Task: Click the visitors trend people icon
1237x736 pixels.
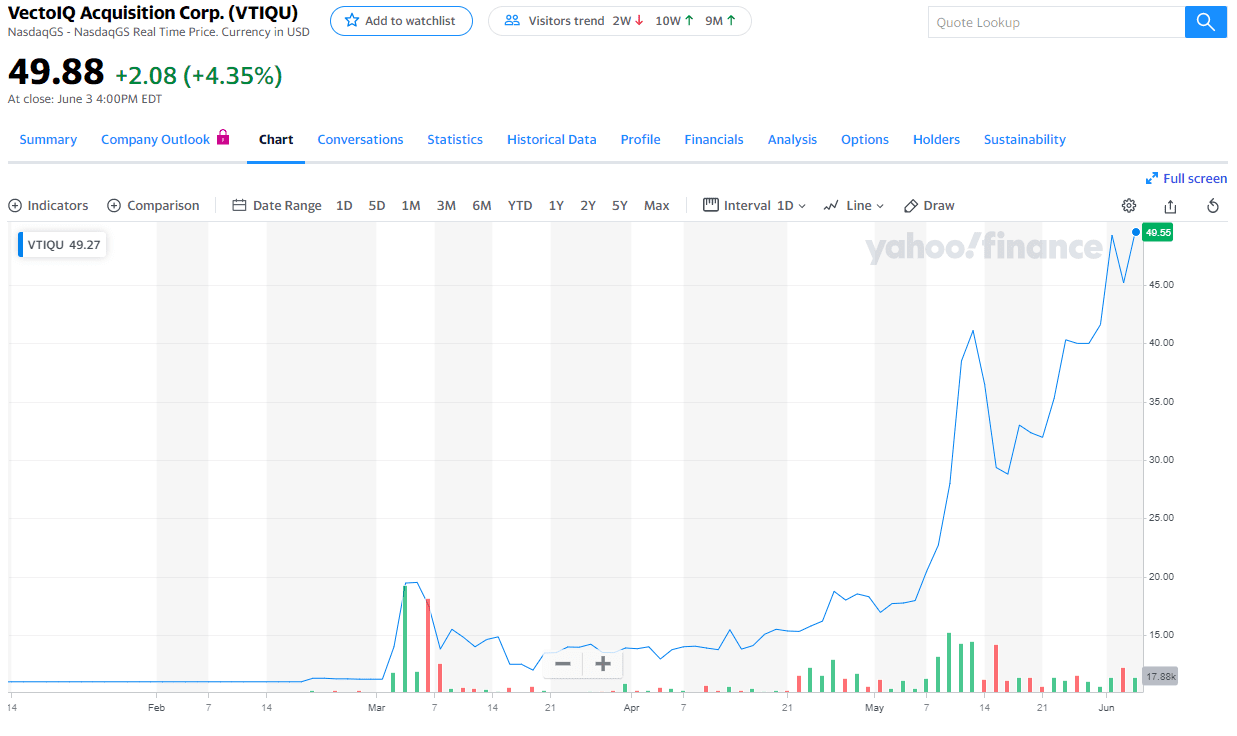Action: [512, 21]
